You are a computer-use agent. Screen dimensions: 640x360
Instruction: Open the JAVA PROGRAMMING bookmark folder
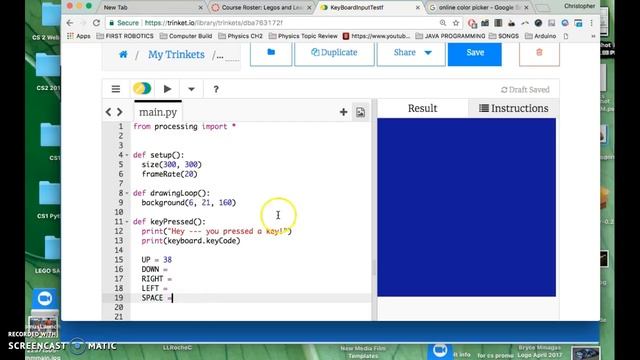(450, 36)
